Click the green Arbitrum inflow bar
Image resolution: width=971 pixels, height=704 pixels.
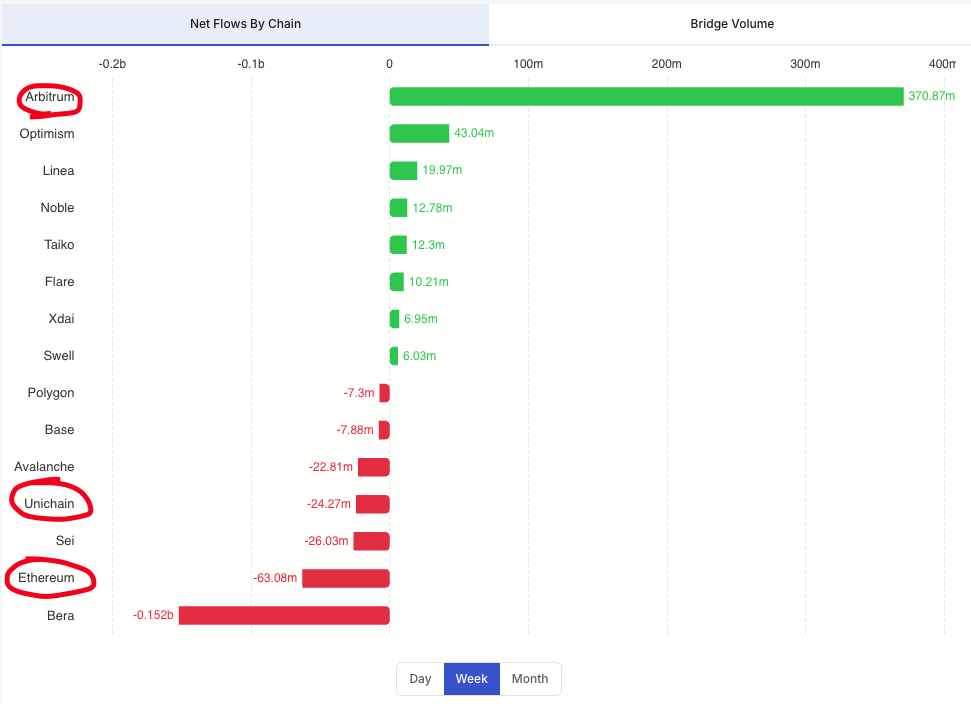[647, 96]
